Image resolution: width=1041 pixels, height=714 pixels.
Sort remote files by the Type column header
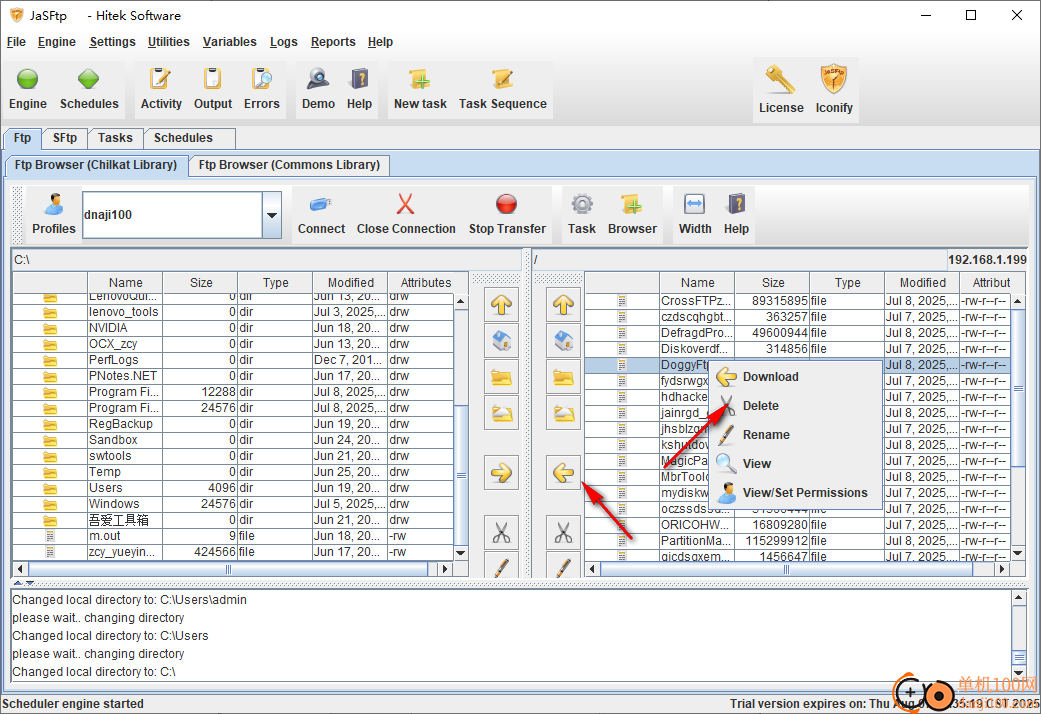point(847,283)
